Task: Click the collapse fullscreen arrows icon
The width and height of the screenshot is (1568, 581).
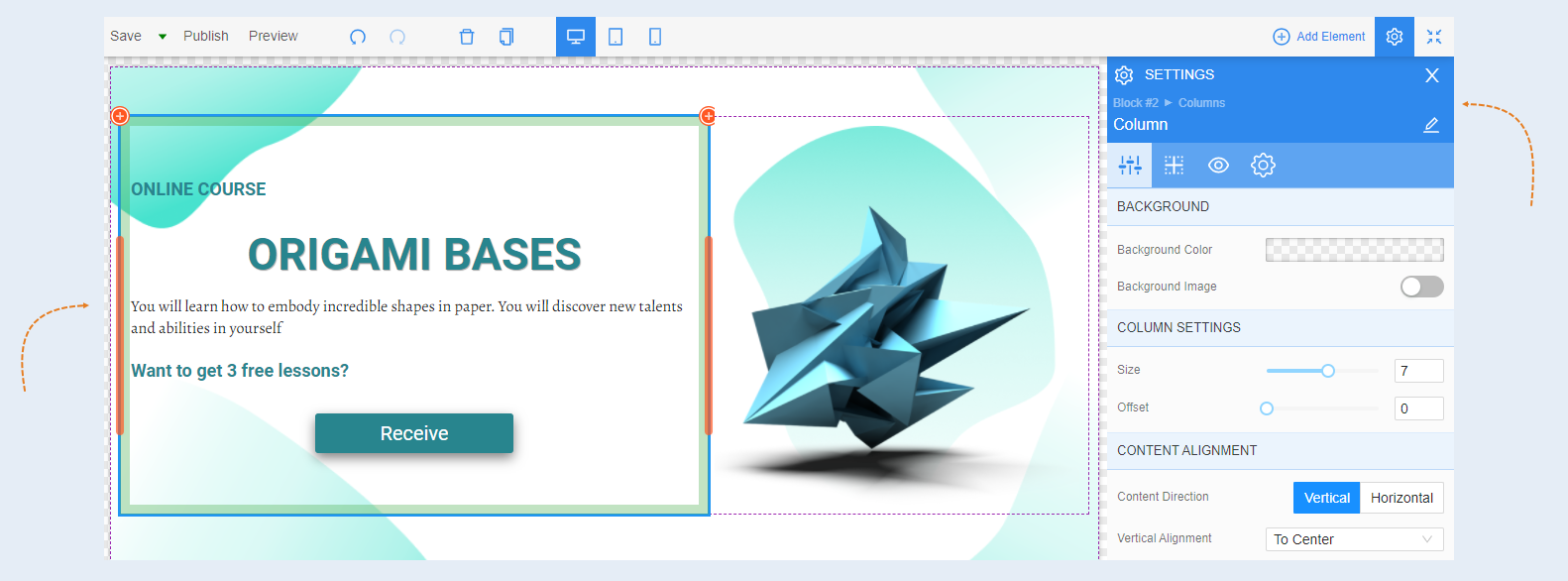Action: coord(1434,37)
